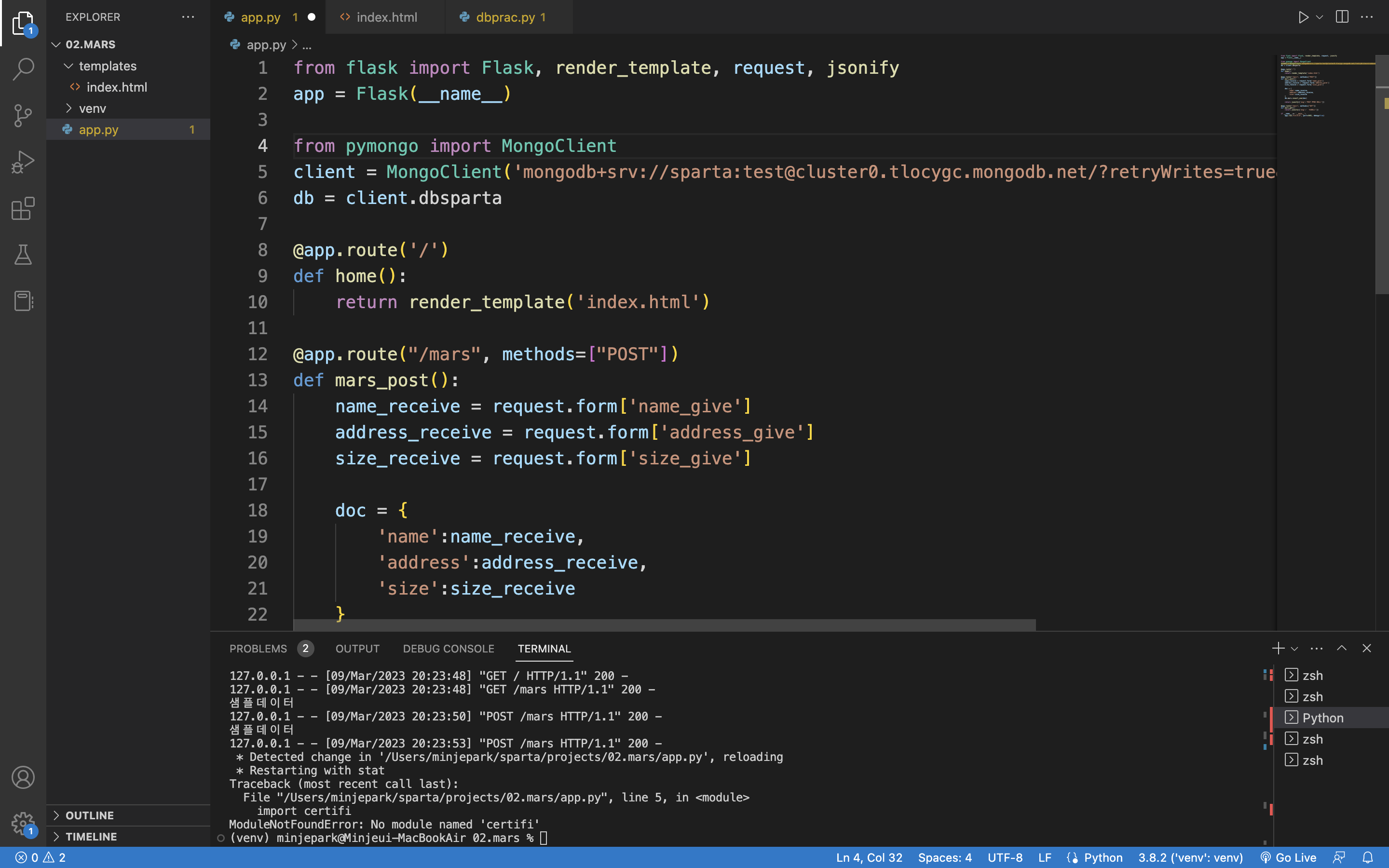Switch to the index.html editor tab
The image size is (1389, 868).
[386, 17]
